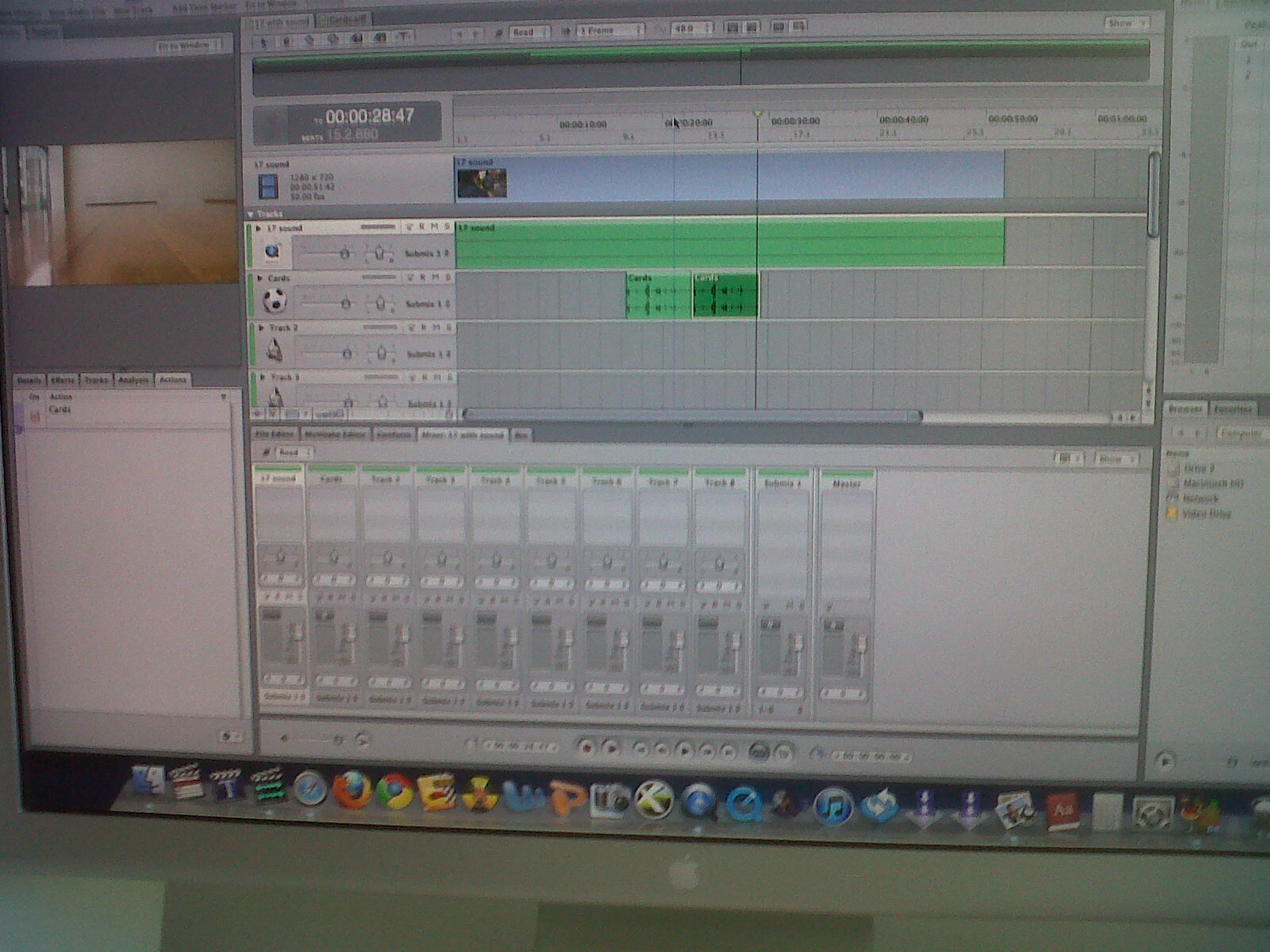Arm record on the Cards track
This screenshot has width=1270, height=952.
coord(422,278)
